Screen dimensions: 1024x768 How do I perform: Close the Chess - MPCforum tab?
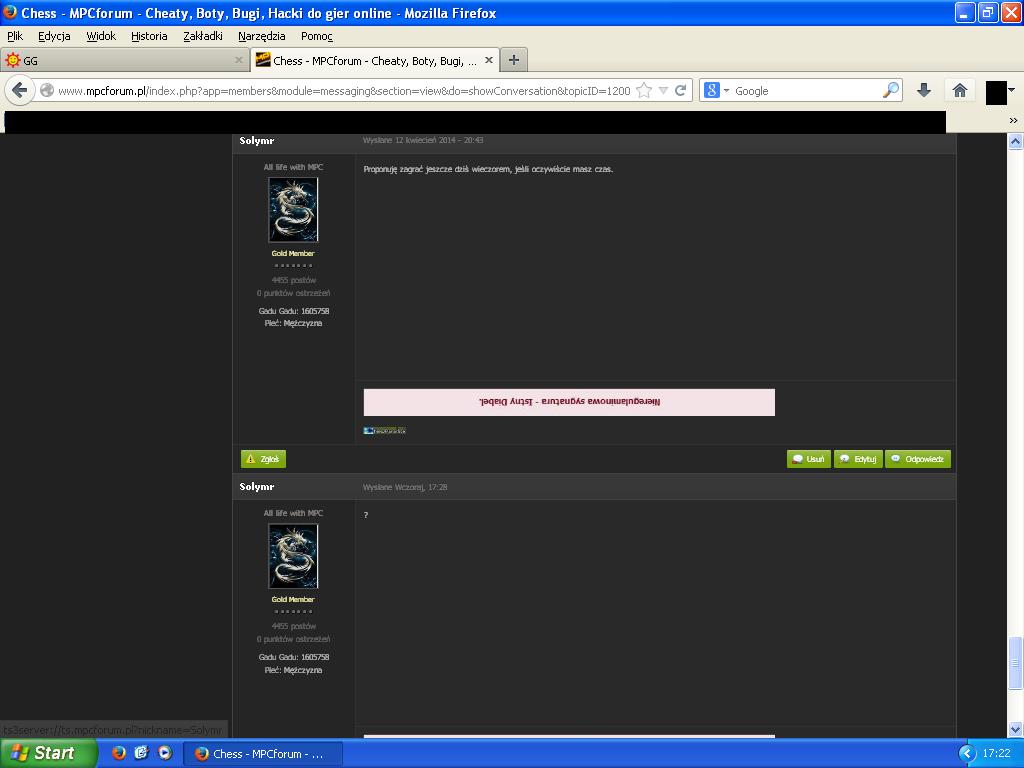488,60
